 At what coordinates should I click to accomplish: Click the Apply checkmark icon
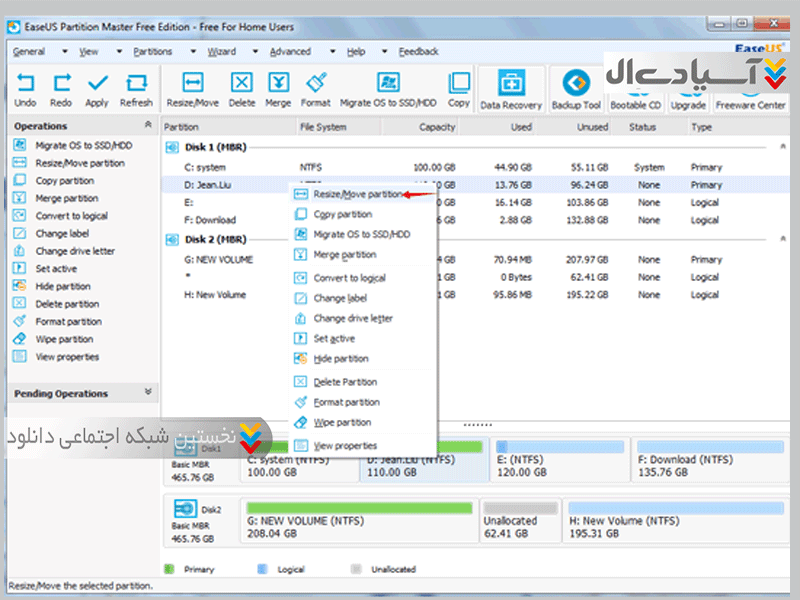(97, 85)
